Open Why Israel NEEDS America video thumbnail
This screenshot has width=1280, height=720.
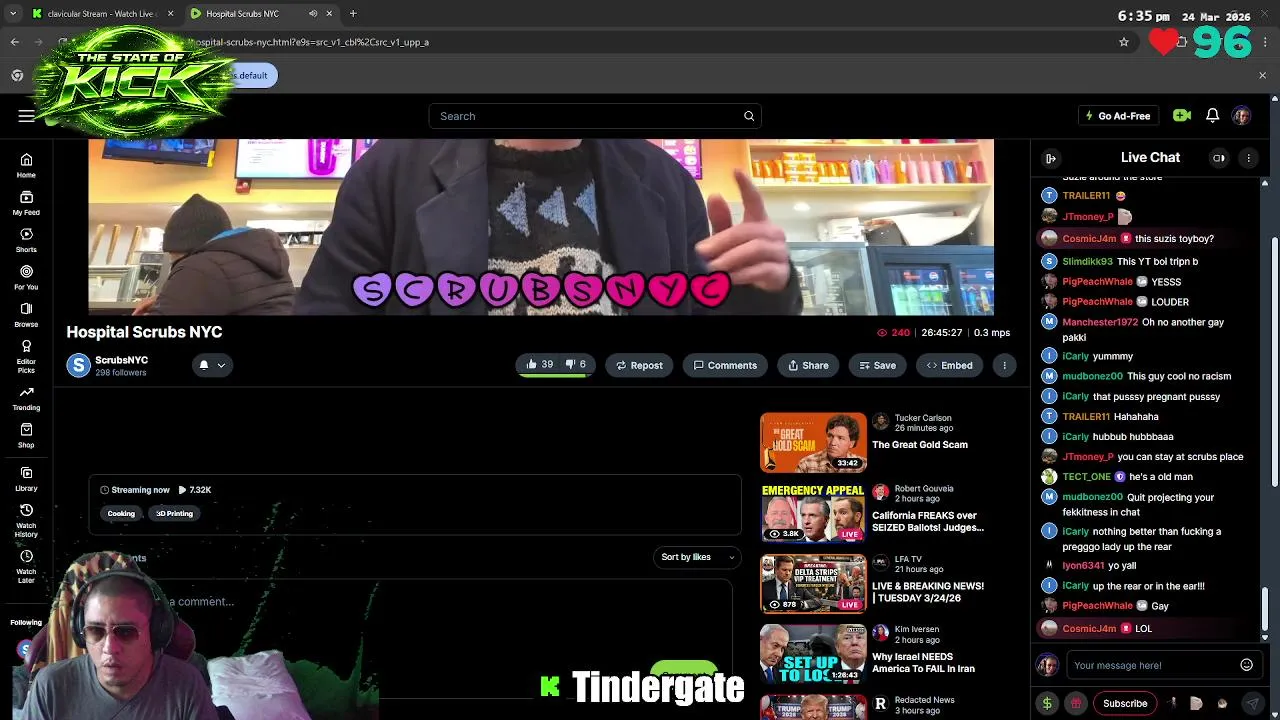(x=813, y=654)
